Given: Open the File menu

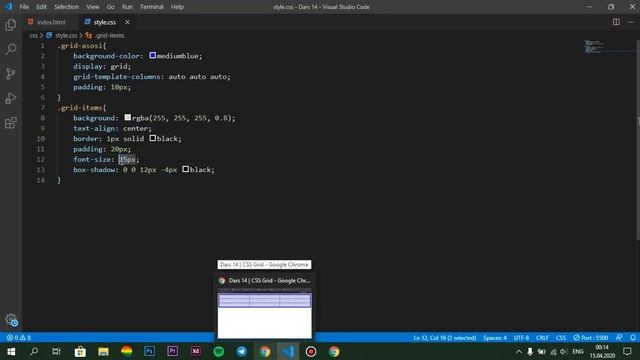Looking at the screenshot, I should coord(24,7).
